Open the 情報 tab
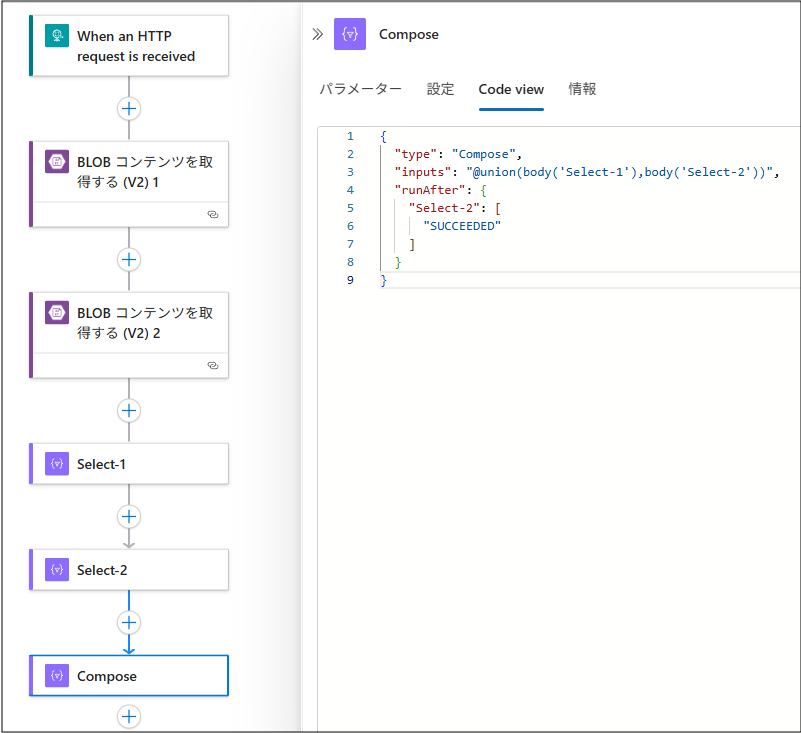 (x=582, y=89)
